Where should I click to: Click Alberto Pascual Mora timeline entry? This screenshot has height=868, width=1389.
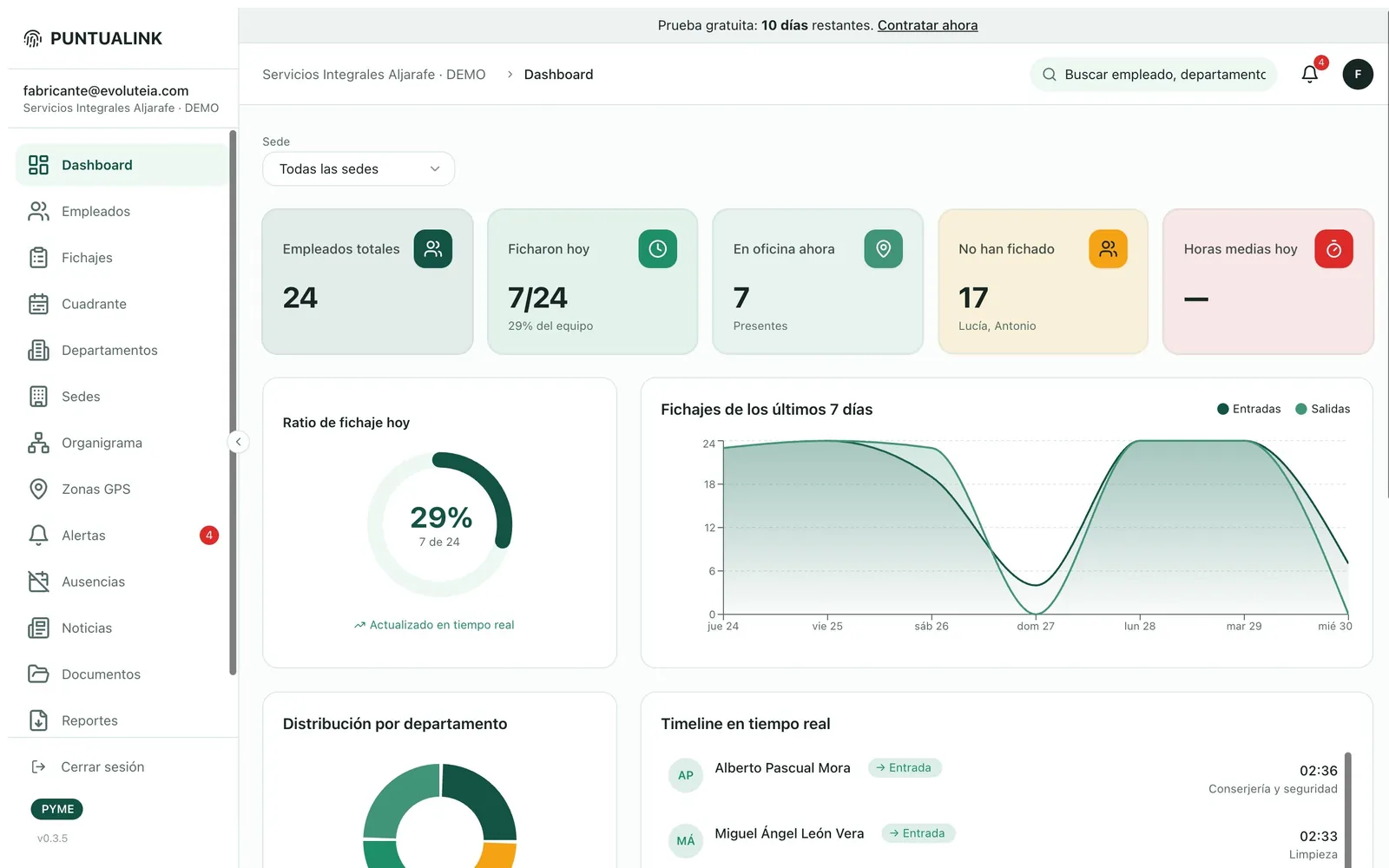click(1003, 775)
